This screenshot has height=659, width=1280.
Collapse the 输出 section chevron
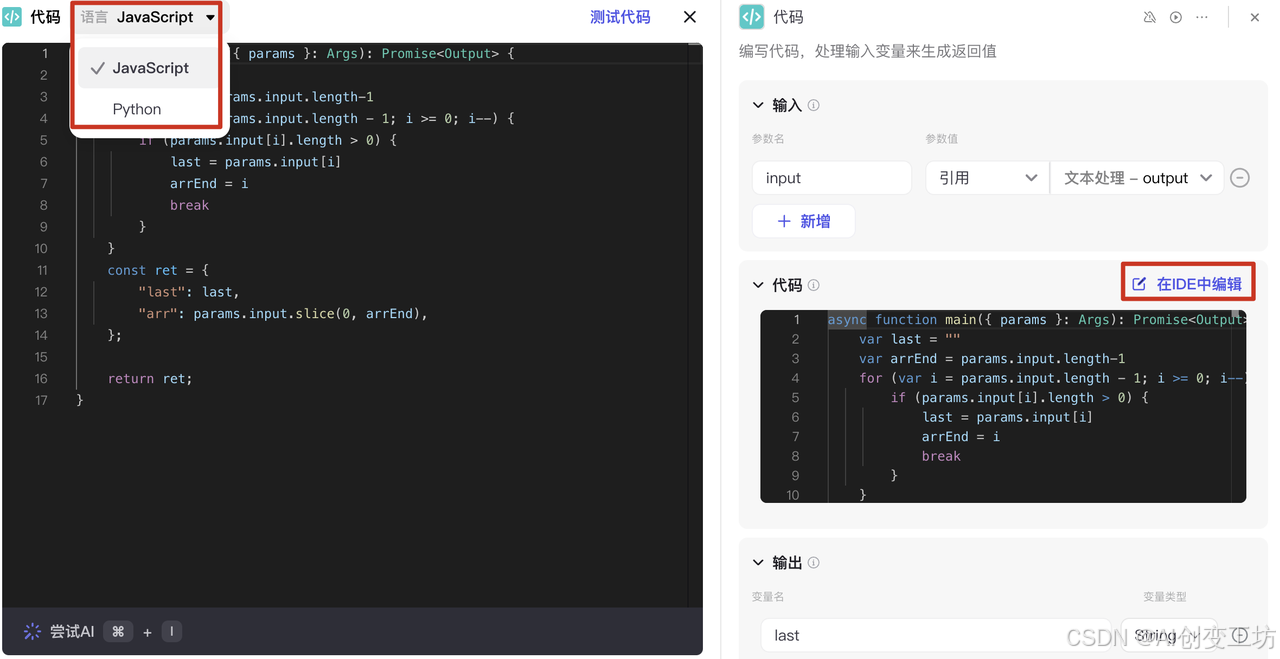point(758,563)
